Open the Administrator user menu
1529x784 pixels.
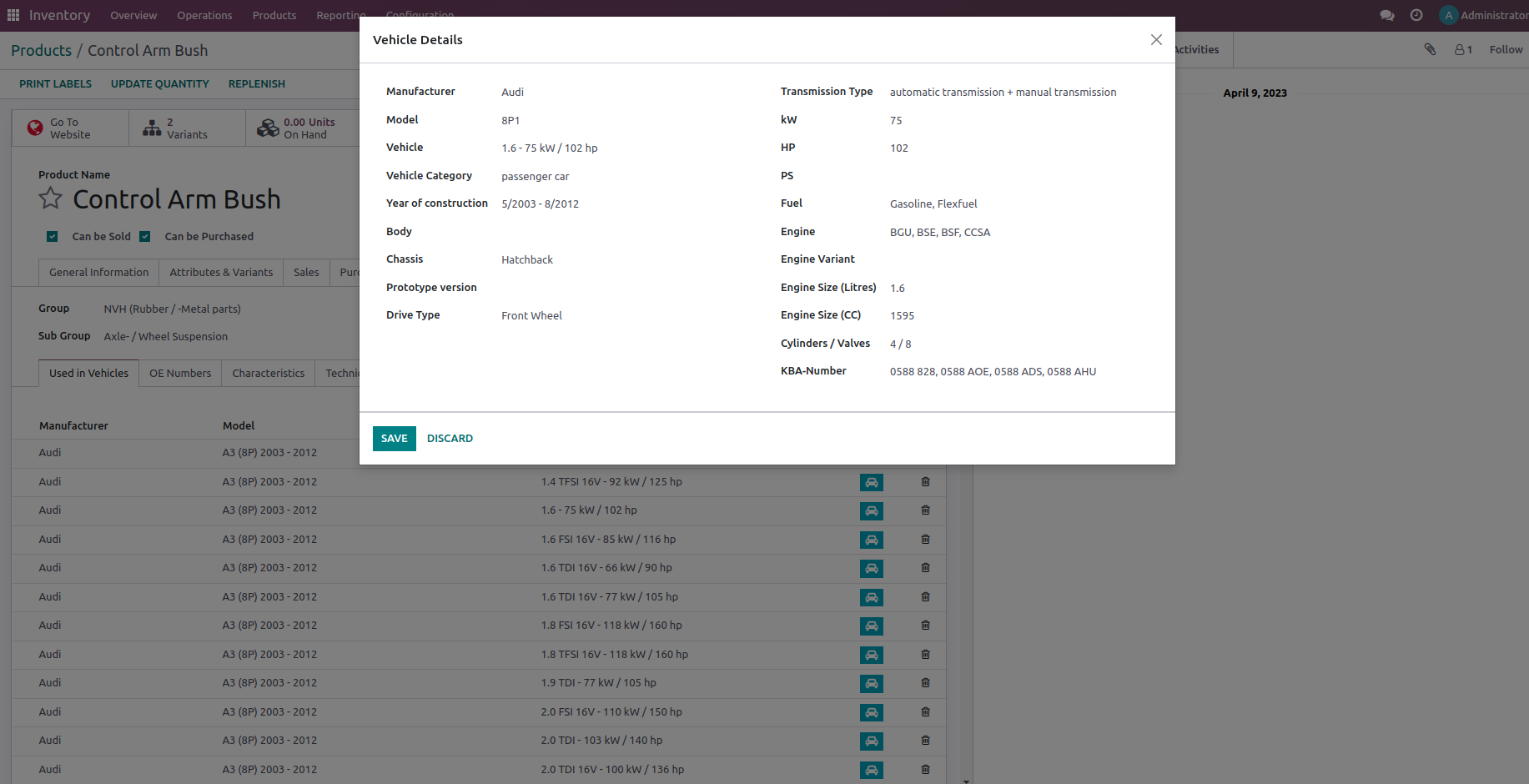click(1483, 15)
